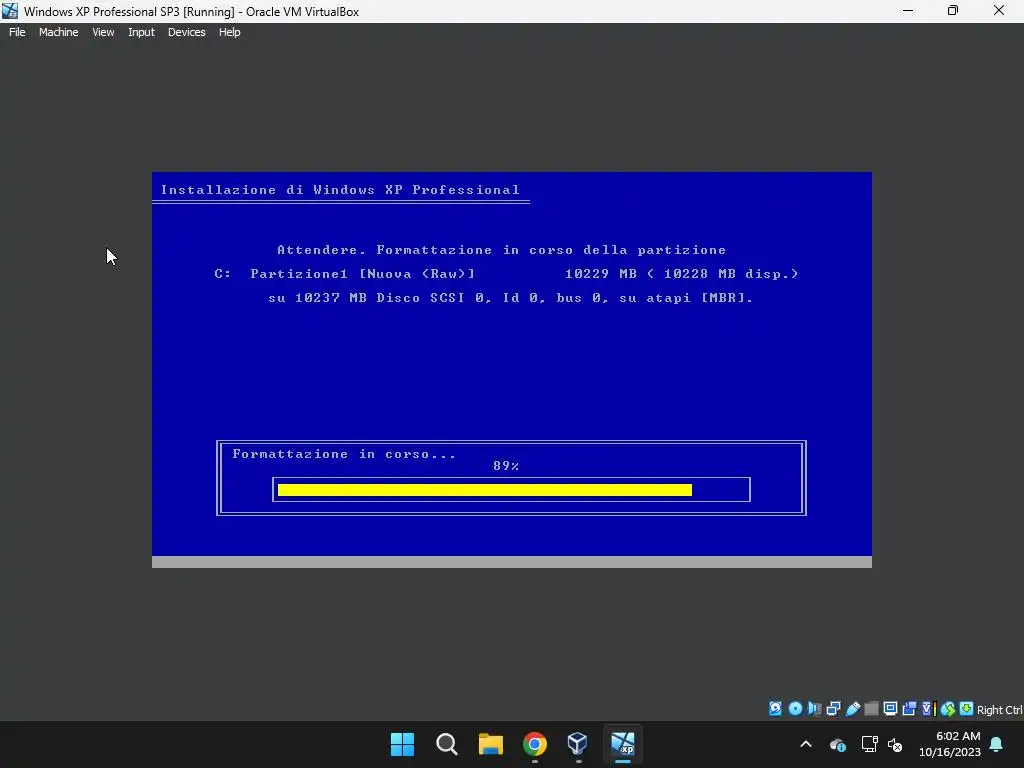This screenshot has height=768, width=1024.
Task: Click the display monitor status icon
Action: pyautogui.click(x=890, y=709)
